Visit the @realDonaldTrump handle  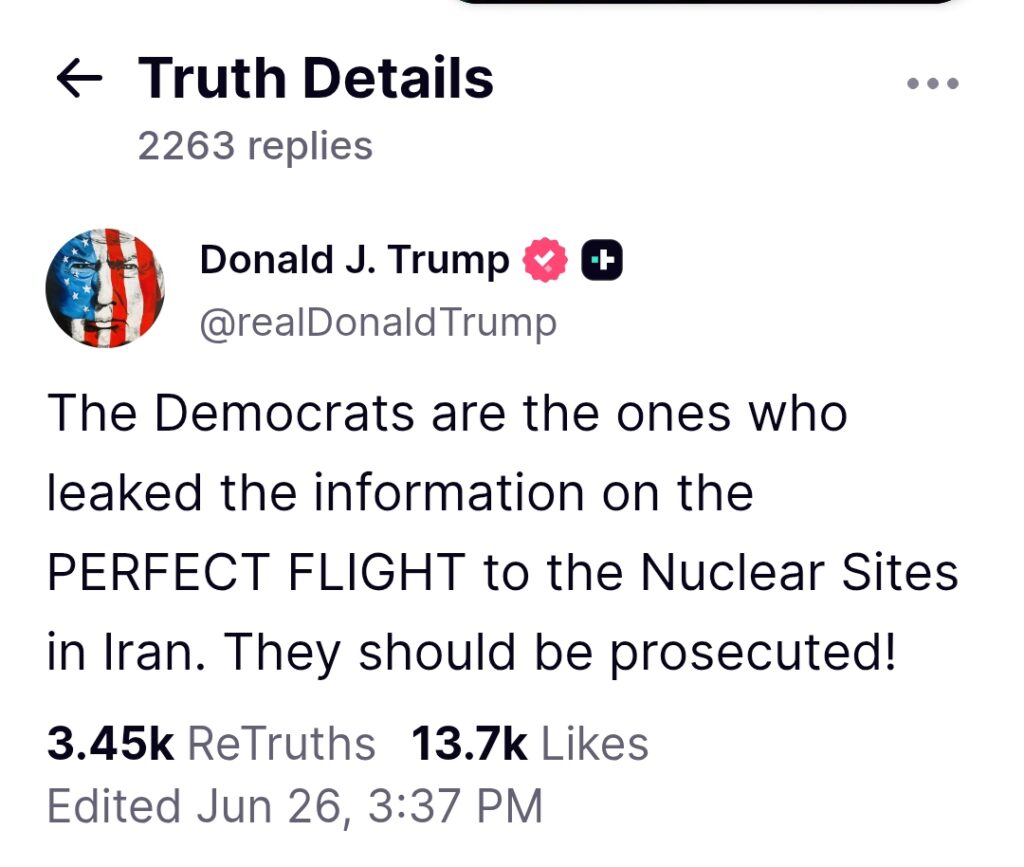click(x=378, y=322)
